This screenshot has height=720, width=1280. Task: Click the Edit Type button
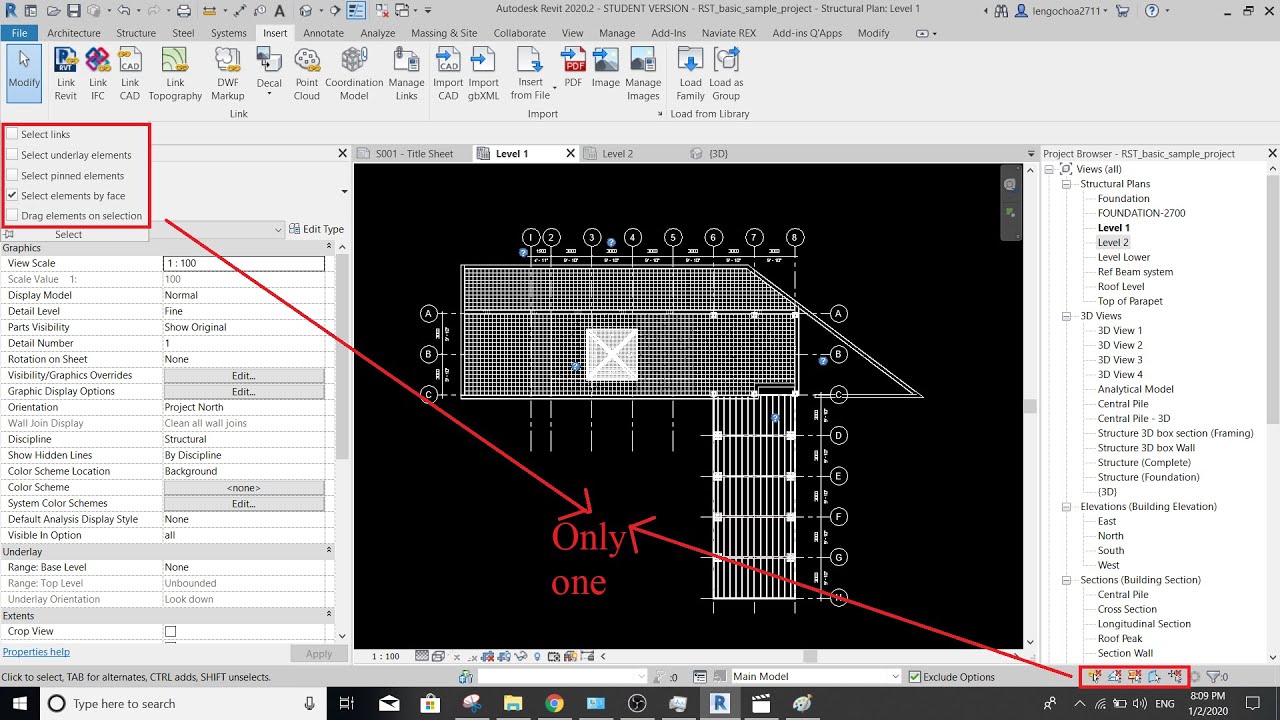316,229
